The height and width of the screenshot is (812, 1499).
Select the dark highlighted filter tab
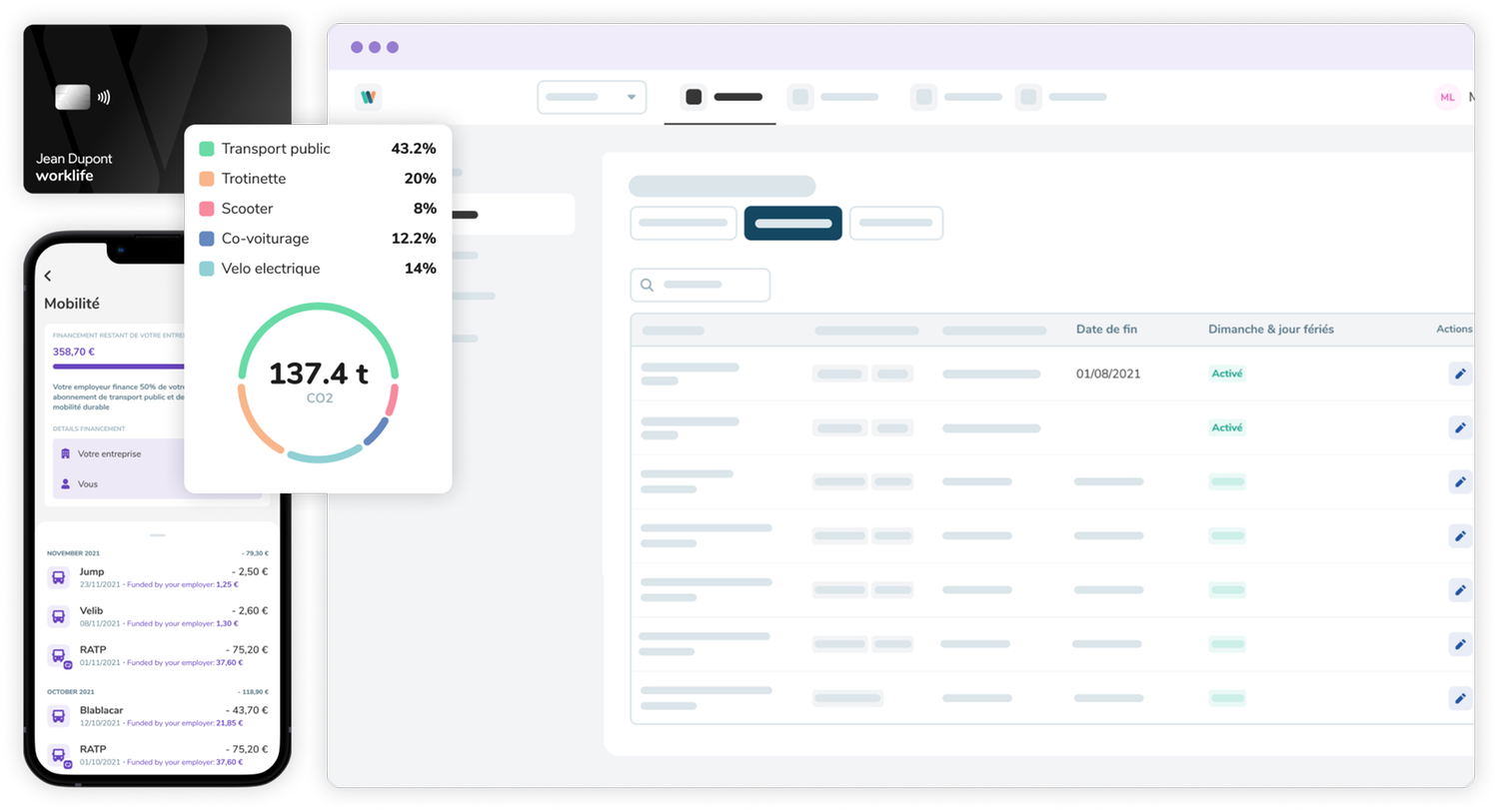(x=792, y=223)
